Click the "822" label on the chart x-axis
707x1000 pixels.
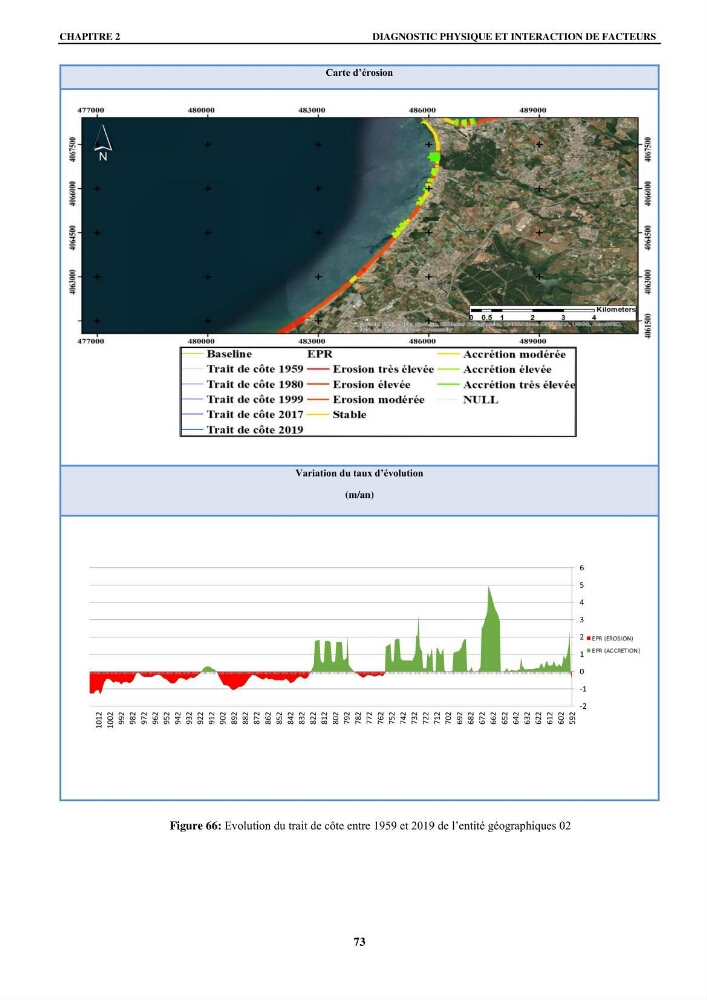313,718
